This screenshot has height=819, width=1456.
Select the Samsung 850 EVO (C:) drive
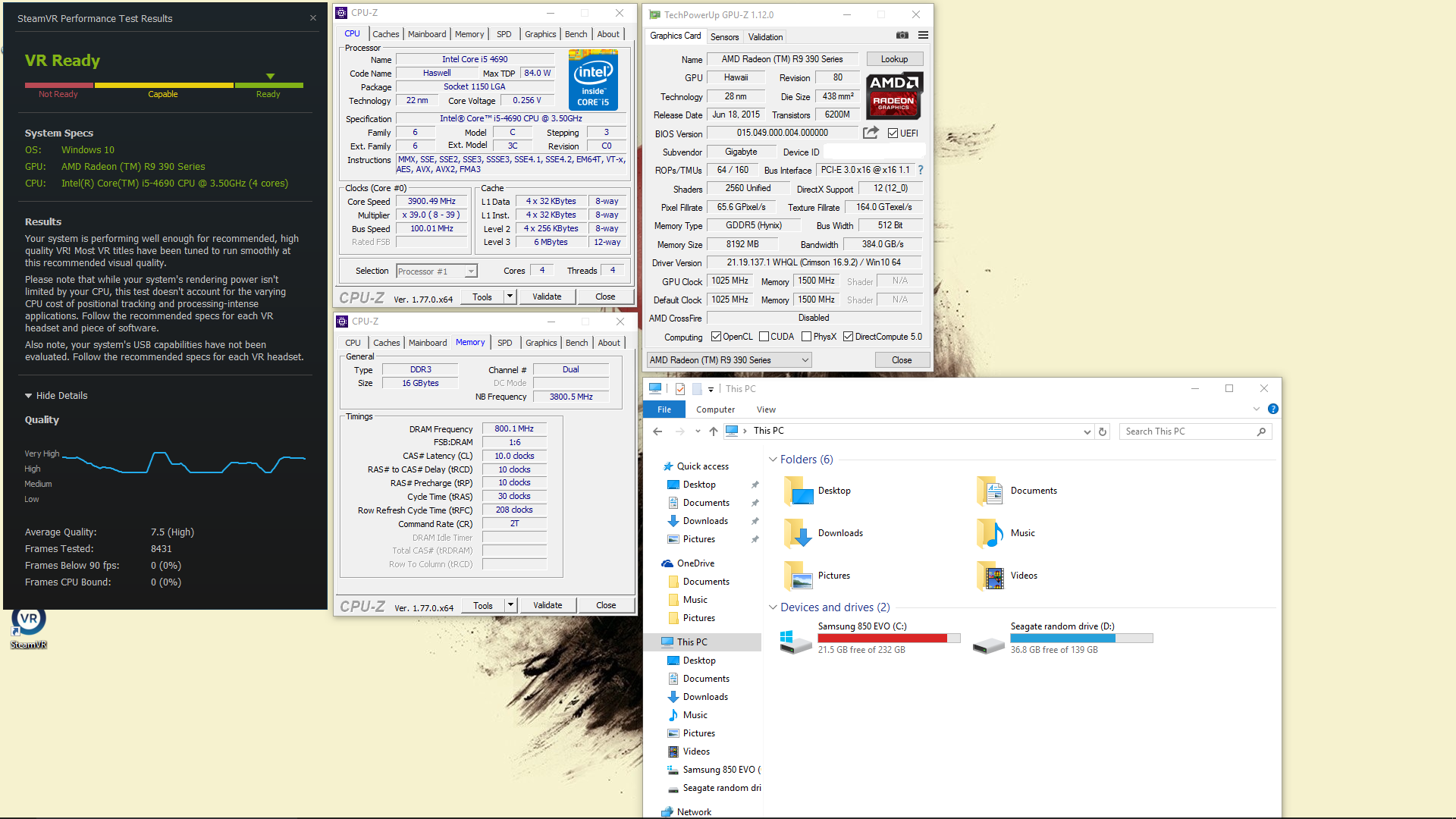[870, 638]
